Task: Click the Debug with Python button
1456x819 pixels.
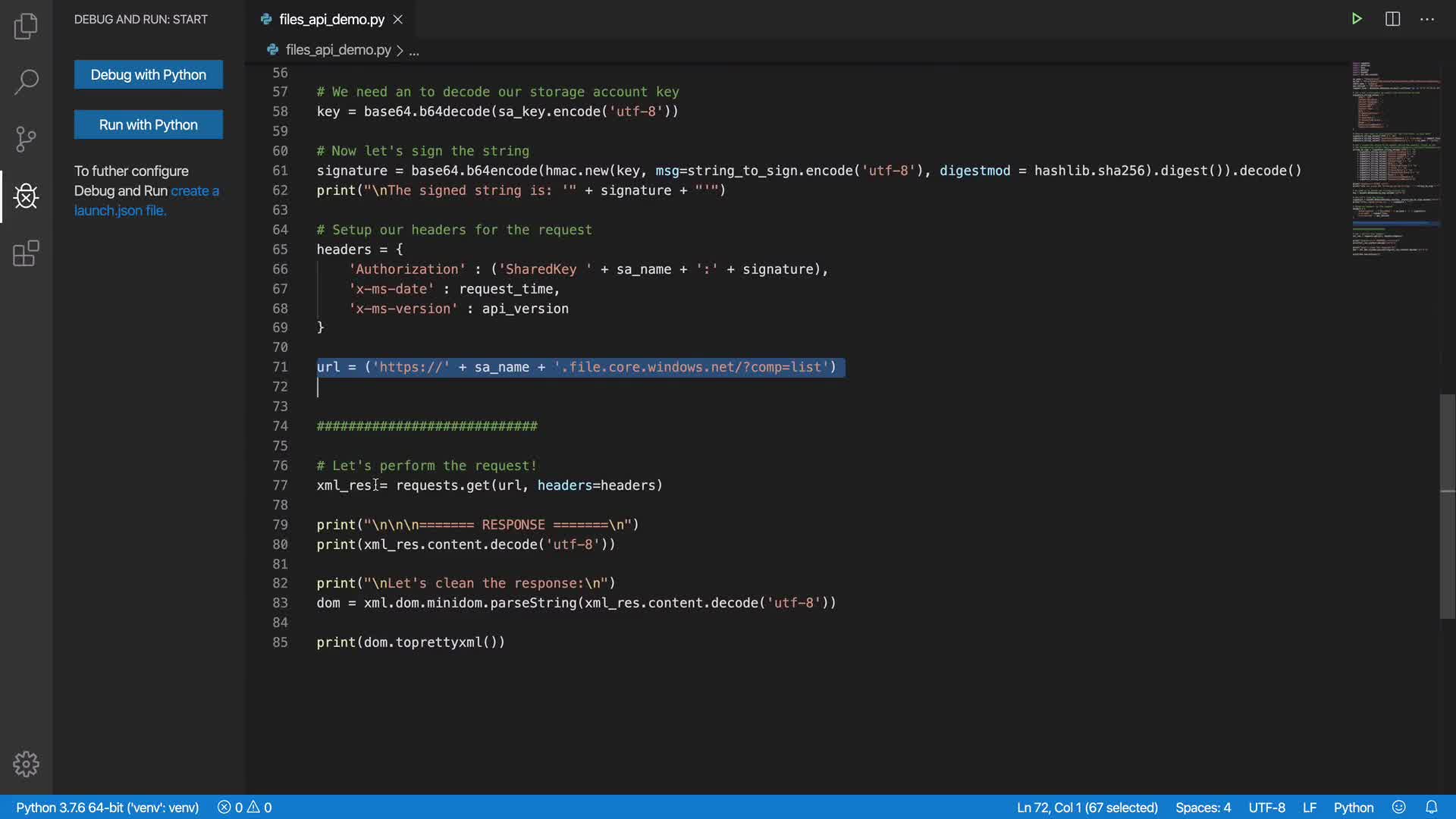Action: 149,74
